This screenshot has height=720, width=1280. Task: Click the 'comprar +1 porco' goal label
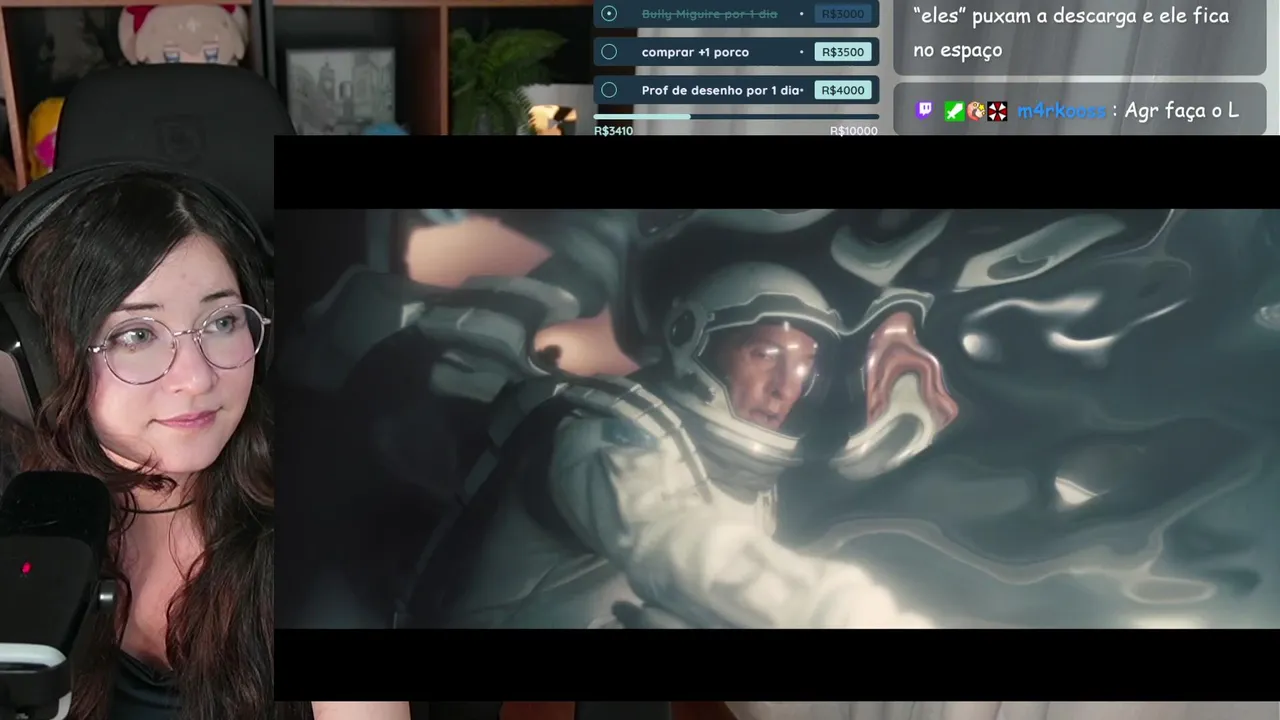tap(695, 52)
